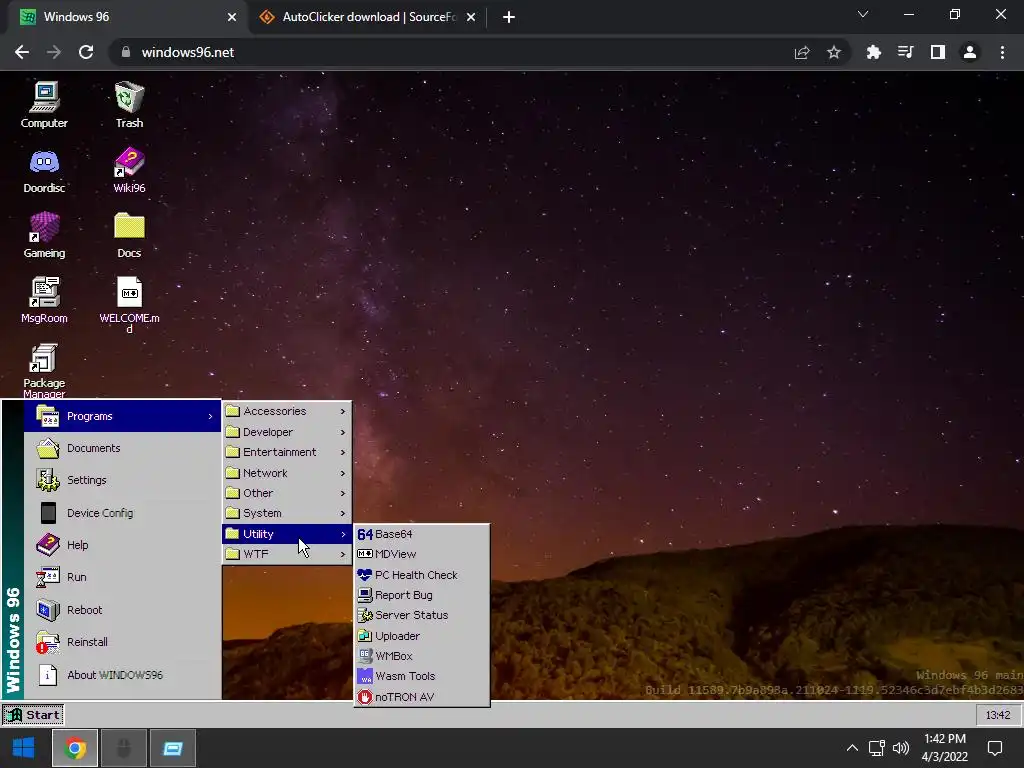Open the Windows notification center
The width and height of the screenshot is (1024, 768).
[995, 748]
